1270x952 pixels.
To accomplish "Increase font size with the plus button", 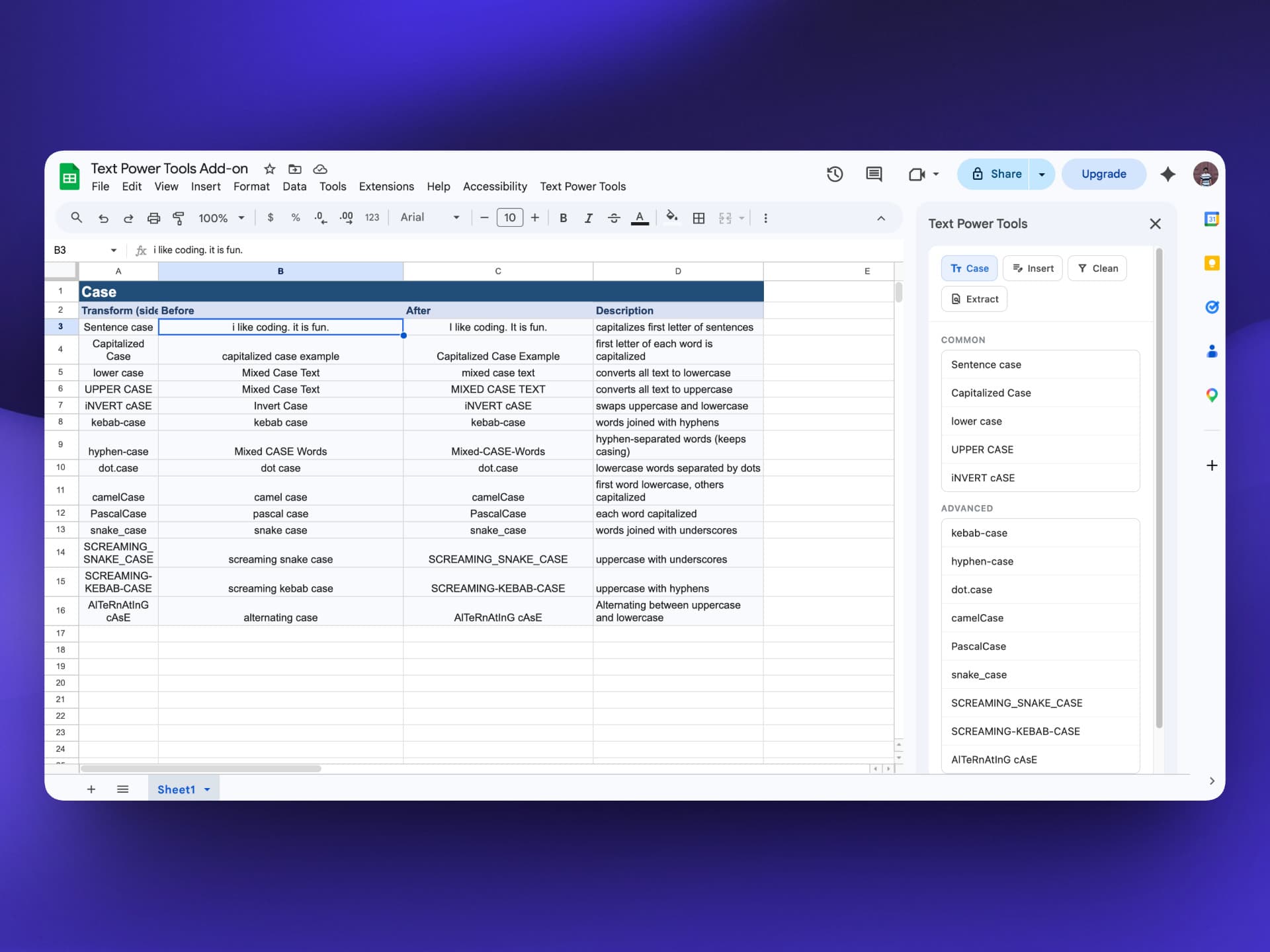I will coord(535,218).
